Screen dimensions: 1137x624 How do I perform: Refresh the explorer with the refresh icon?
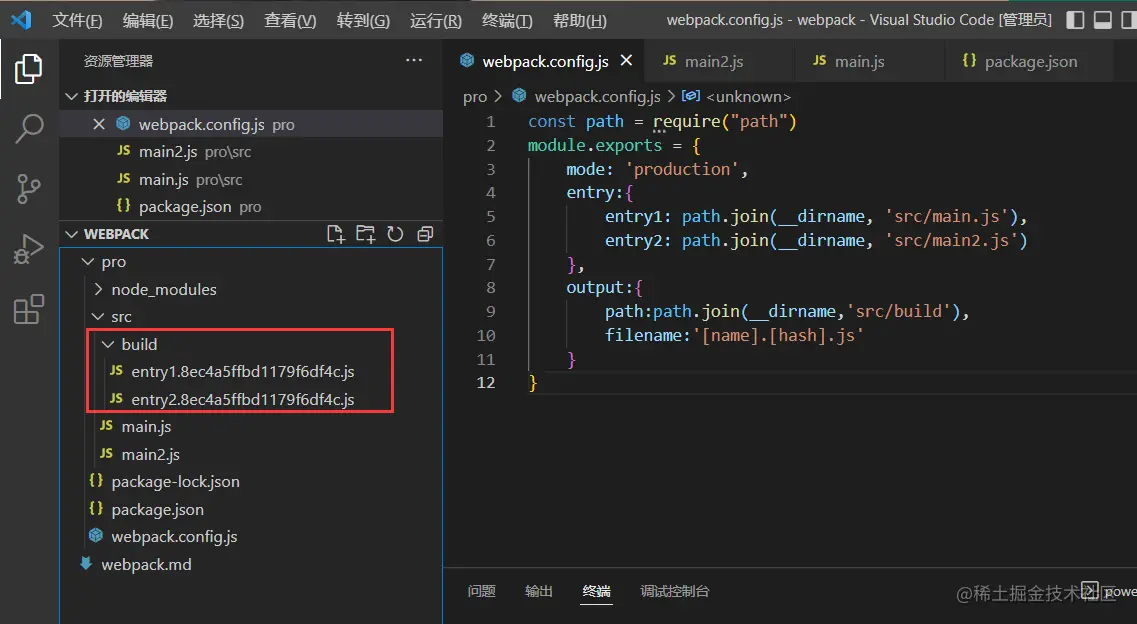coord(395,234)
